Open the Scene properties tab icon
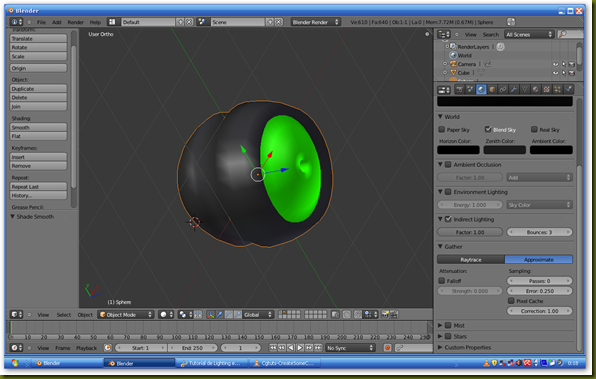Image resolution: width=596 pixels, height=379 pixels. coord(470,90)
